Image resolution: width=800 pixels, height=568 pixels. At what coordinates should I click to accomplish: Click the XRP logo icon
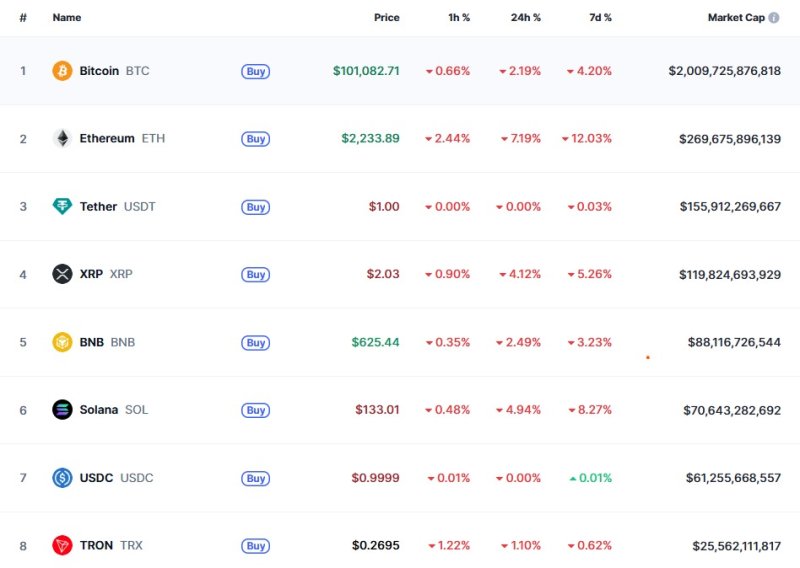[62, 274]
